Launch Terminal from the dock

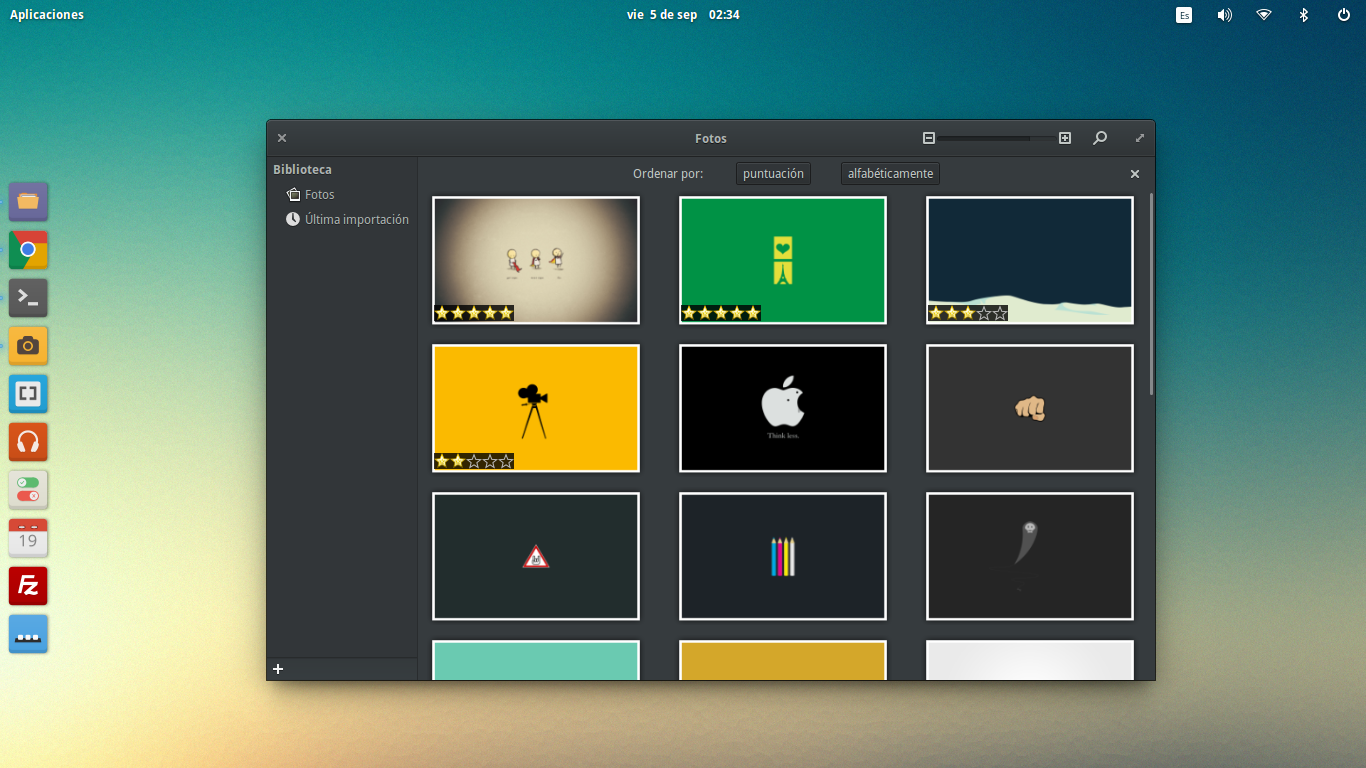(28, 297)
